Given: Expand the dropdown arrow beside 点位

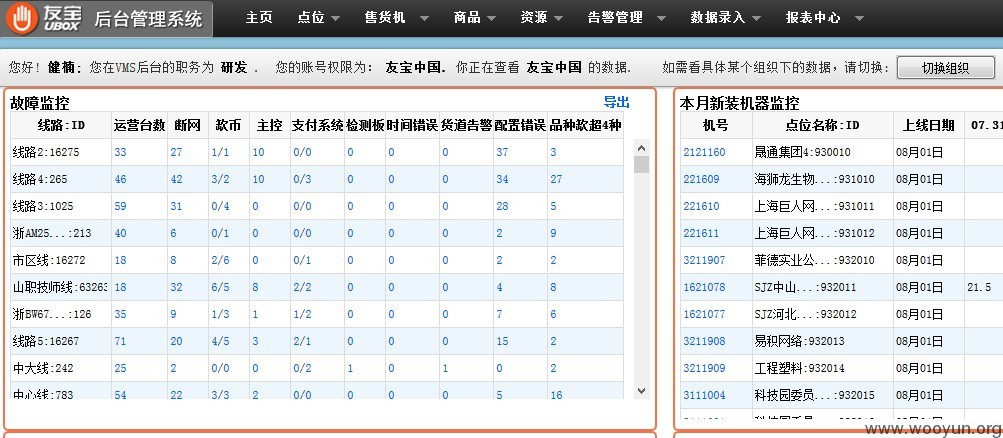Looking at the screenshot, I should click(335, 19).
